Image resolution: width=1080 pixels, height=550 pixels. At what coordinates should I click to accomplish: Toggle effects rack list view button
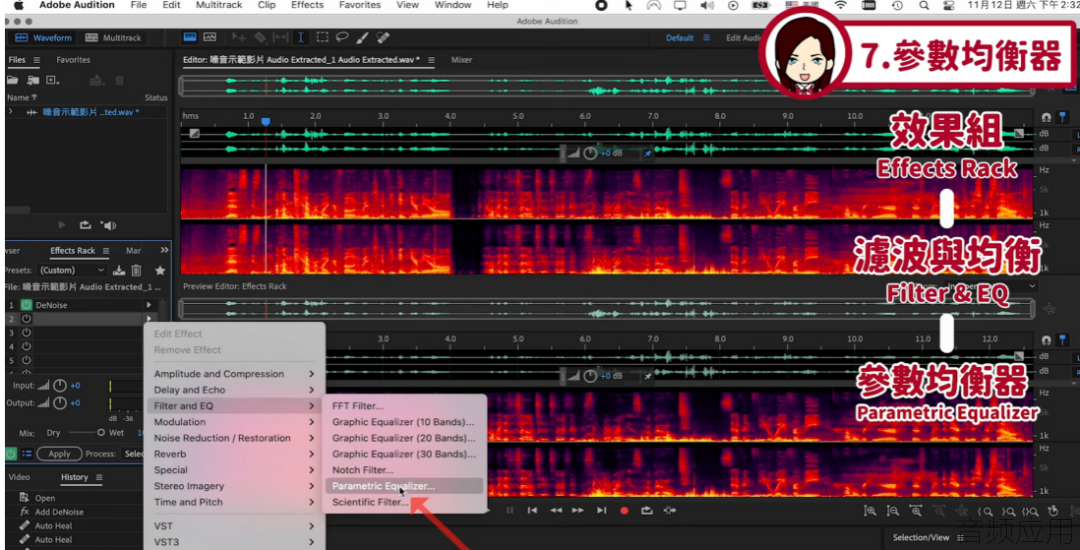27,454
